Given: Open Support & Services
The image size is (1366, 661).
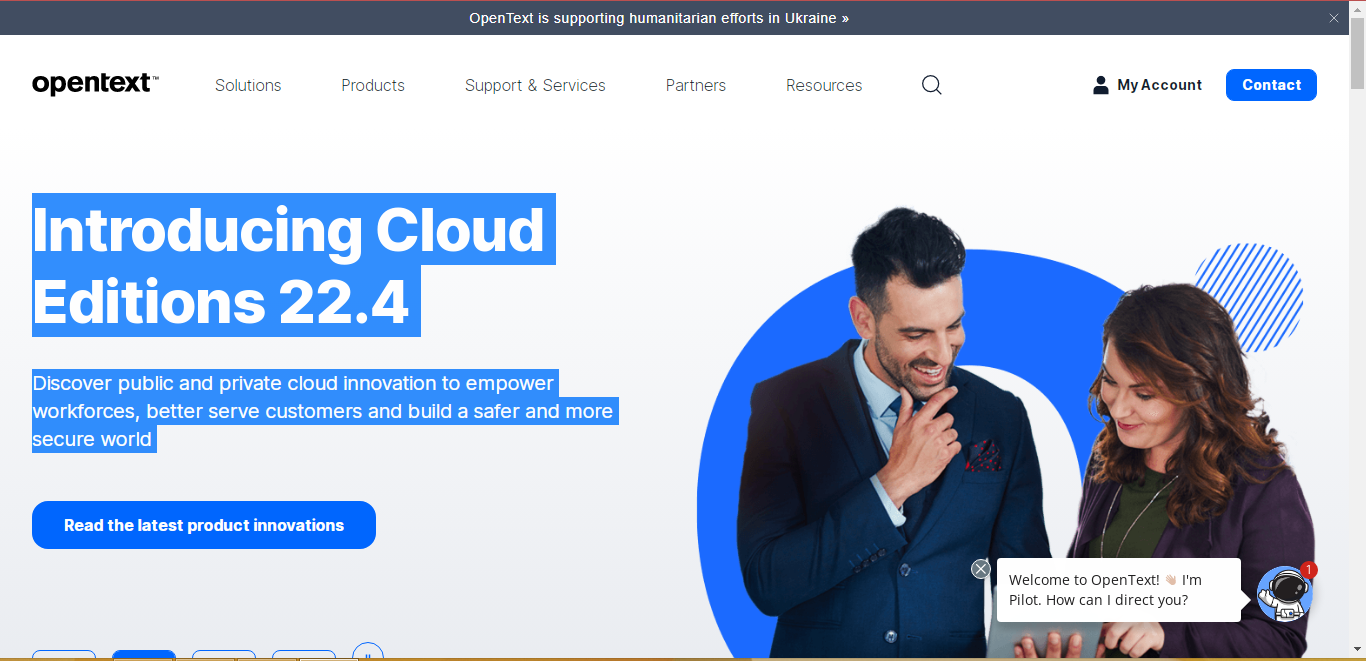Looking at the screenshot, I should coord(535,85).
